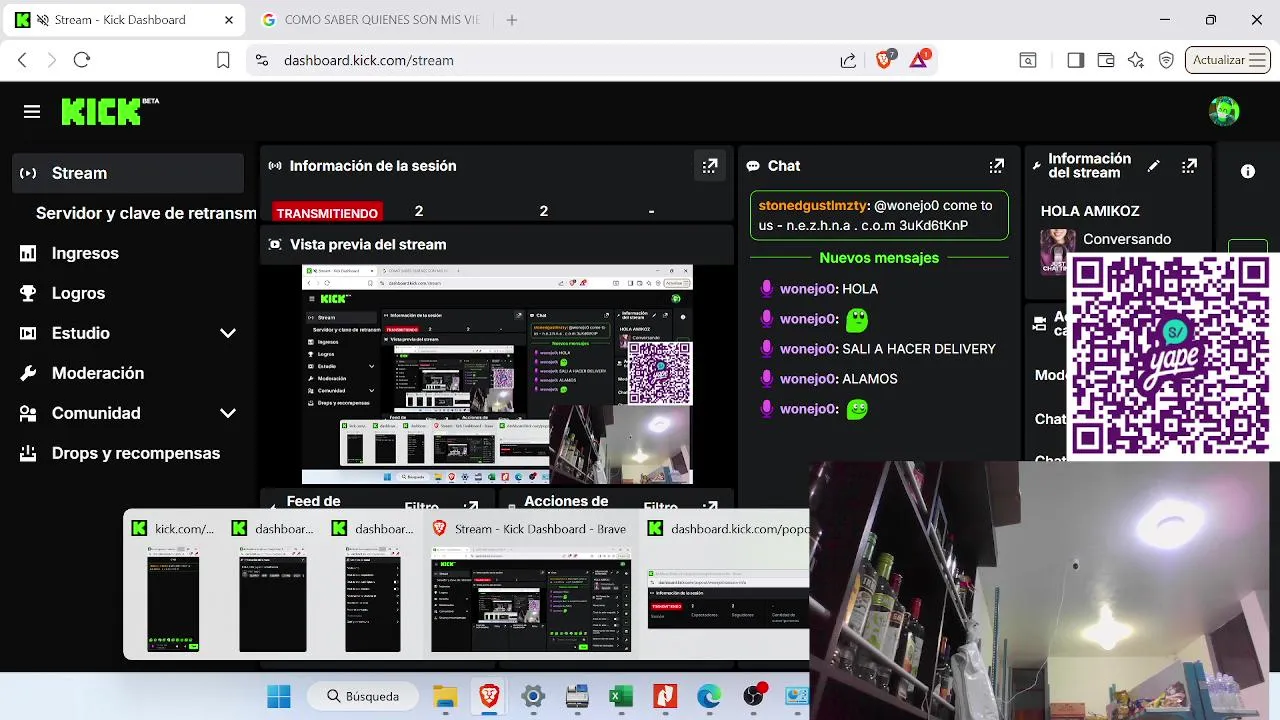This screenshot has width=1280, height=720.
Task: Open Brave Shields lion icon
Action: 884,60
